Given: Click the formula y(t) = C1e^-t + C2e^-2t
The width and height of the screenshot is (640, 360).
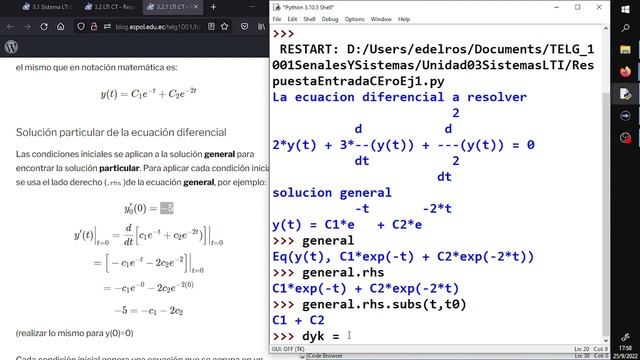Looking at the screenshot, I should (x=149, y=93).
